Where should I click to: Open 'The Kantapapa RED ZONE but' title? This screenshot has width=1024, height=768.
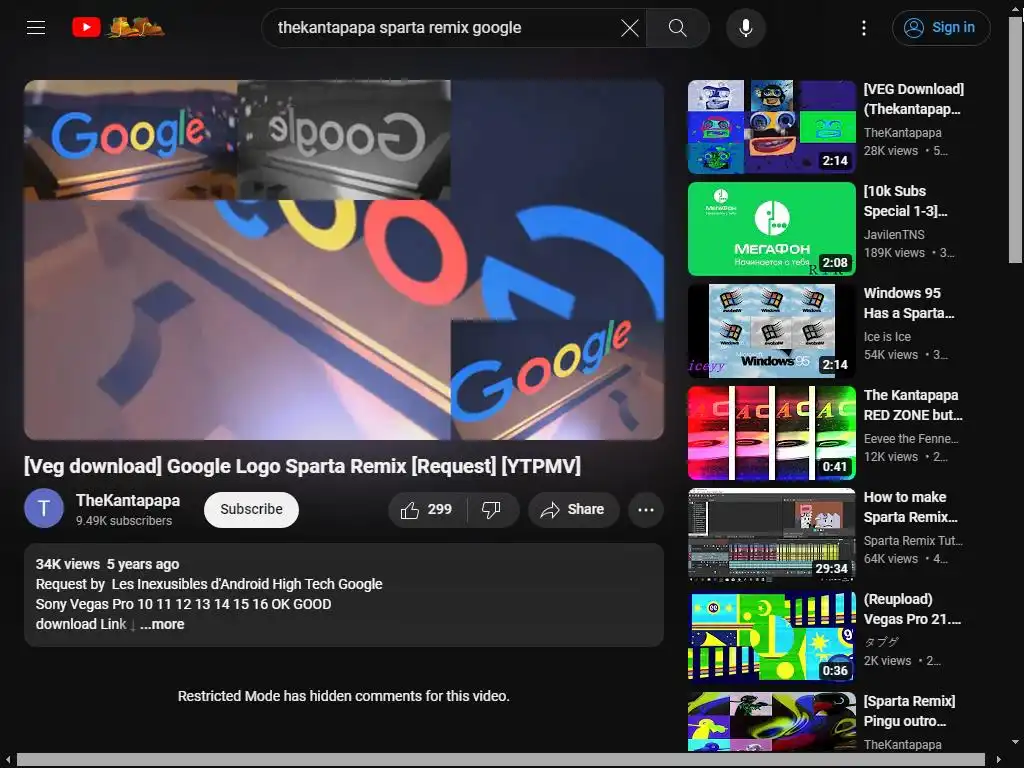pyautogui.click(x=913, y=405)
